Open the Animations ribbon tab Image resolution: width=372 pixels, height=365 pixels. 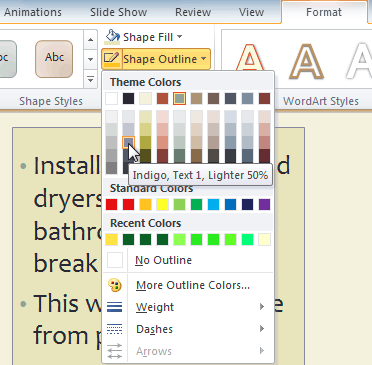[x=33, y=12]
